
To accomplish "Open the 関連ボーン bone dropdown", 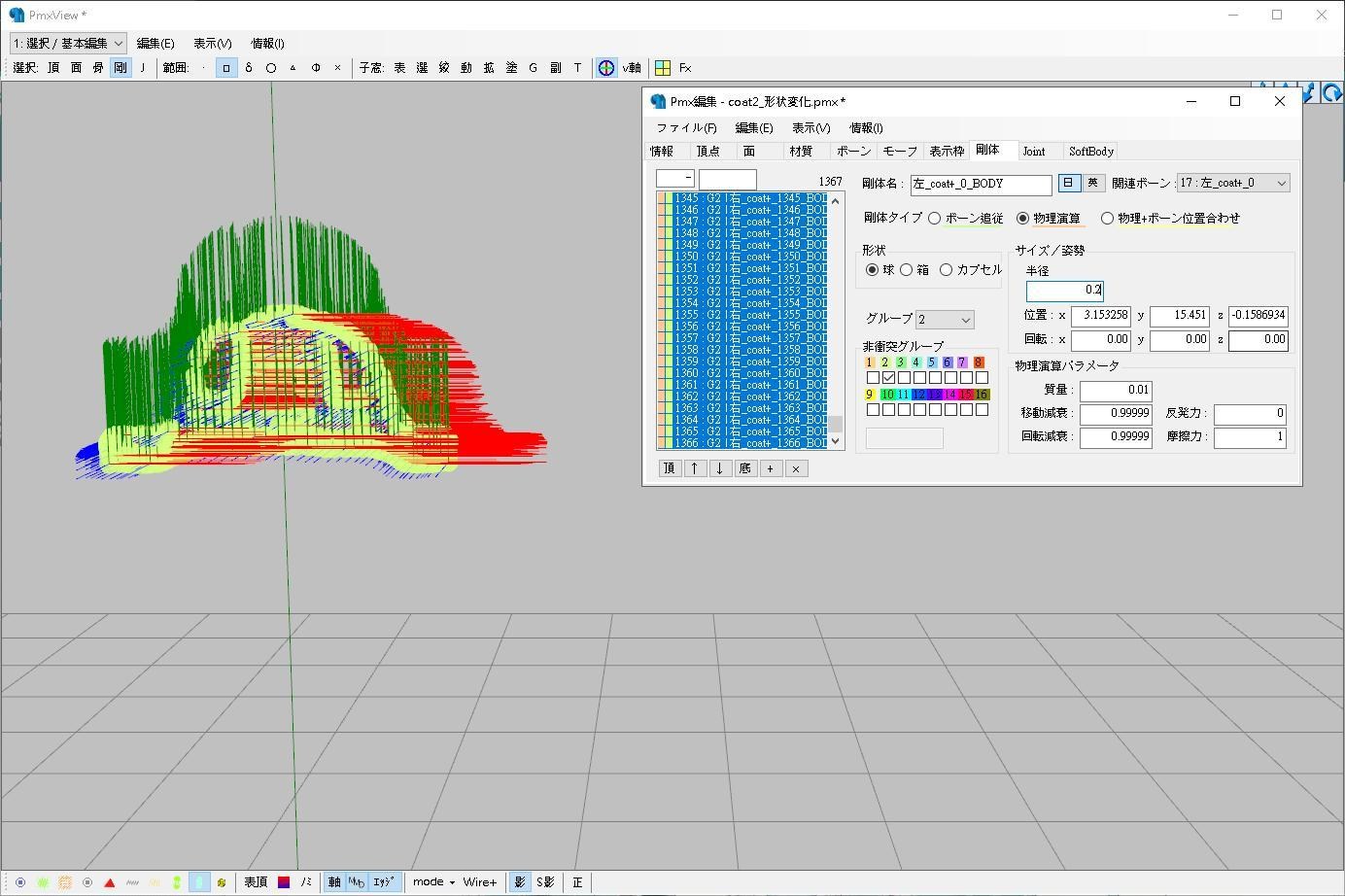I will [x=1233, y=183].
